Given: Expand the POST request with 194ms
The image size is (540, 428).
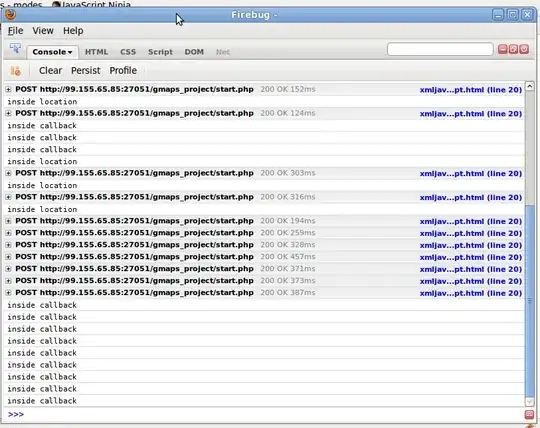Looking at the screenshot, I should [x=8, y=221].
